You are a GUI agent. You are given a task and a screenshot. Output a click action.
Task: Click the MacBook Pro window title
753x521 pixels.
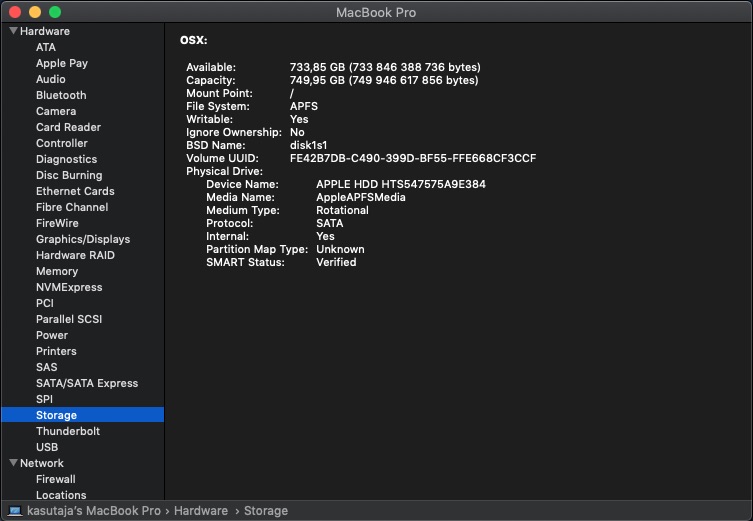click(x=376, y=12)
